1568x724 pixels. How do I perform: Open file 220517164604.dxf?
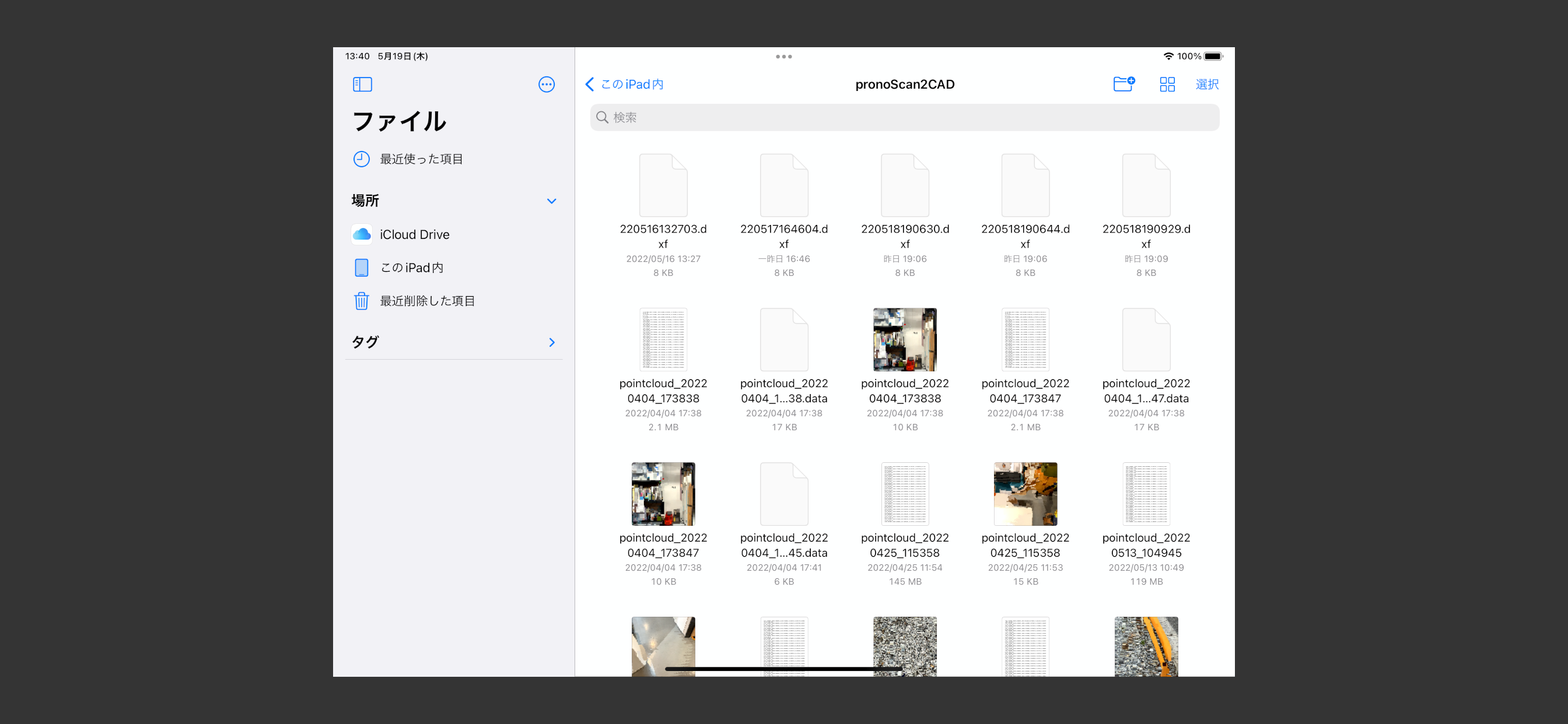coord(783,216)
